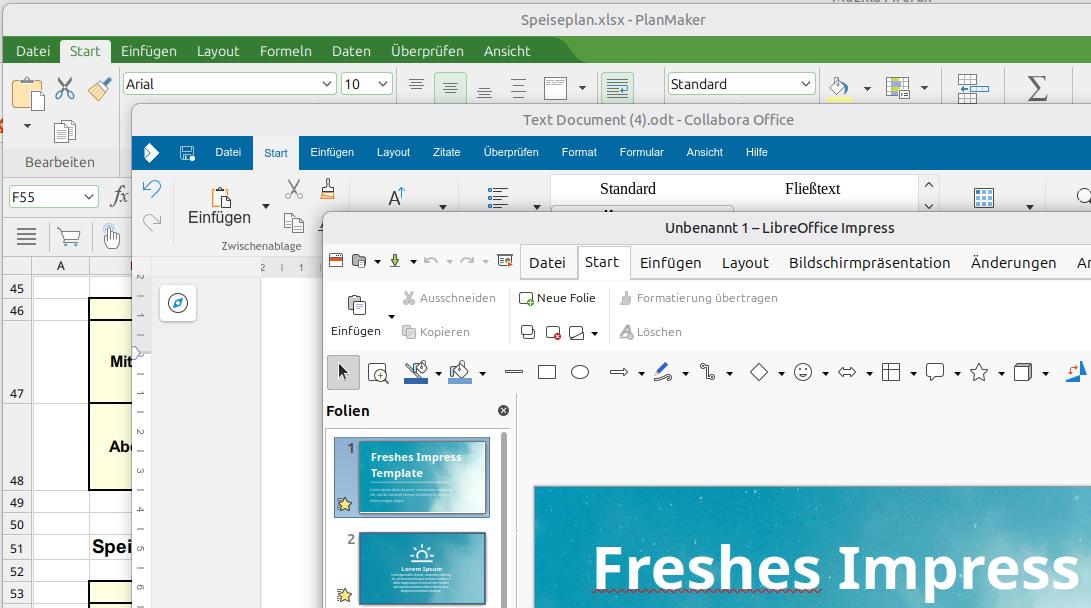Select the Rectangle tool in Impress
The height and width of the screenshot is (608, 1091).
tap(546, 372)
